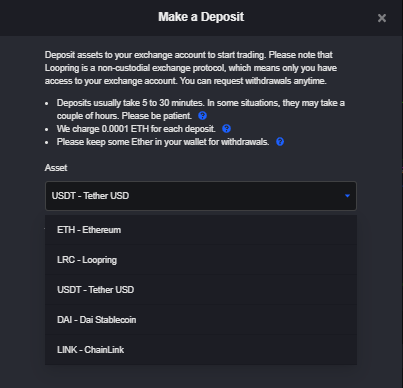
Task: Click the "Please keep some Ether" bullet text
Action: coord(163,142)
